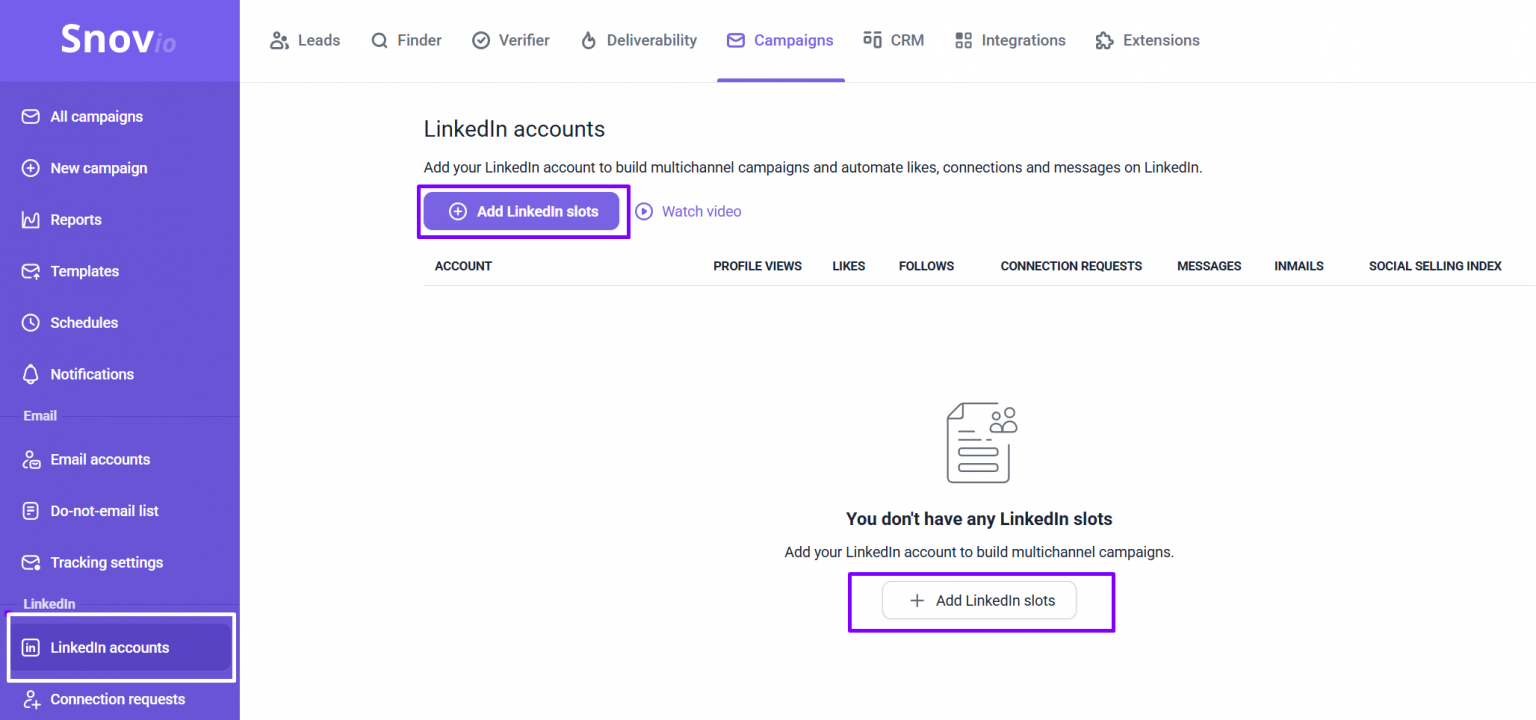The height and width of the screenshot is (720, 1536).
Task: Go to the Deliverability tab
Action: [638, 40]
